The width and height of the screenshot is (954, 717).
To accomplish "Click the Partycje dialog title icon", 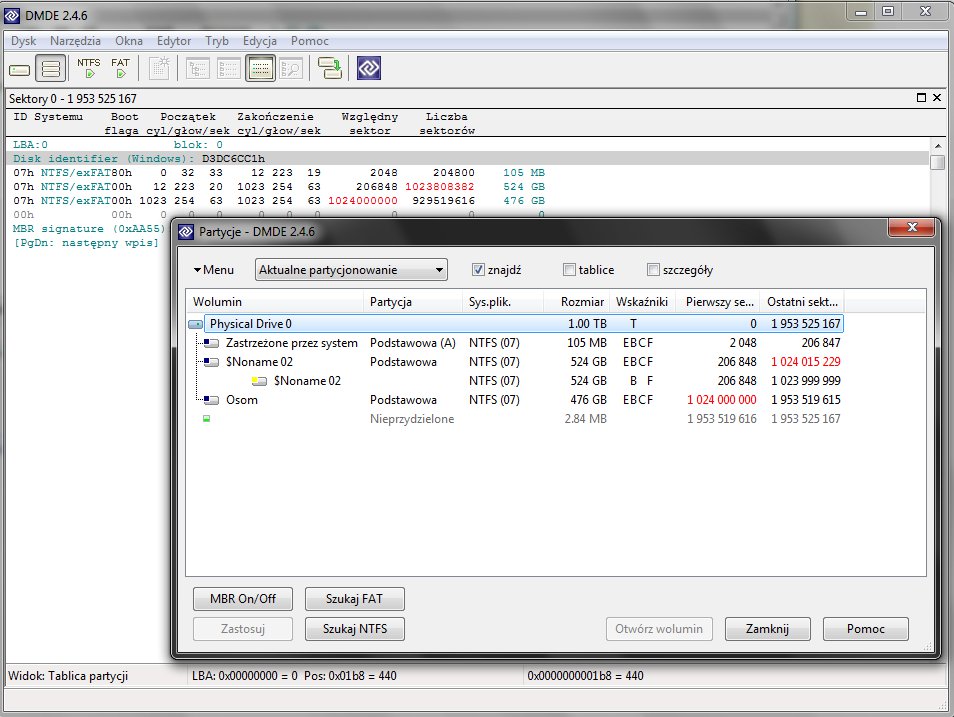I will (186, 232).
